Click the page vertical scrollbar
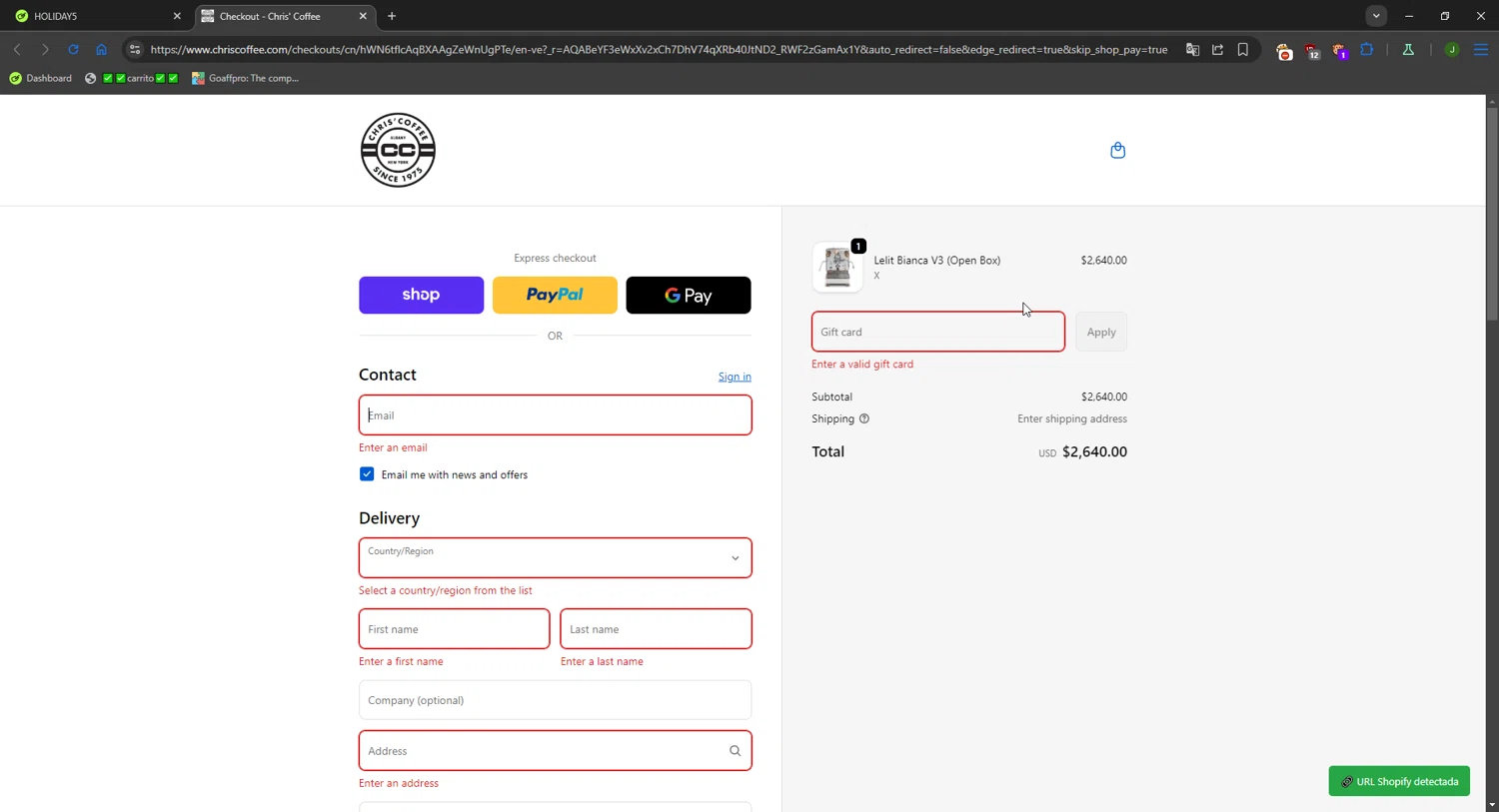Viewport: 1499px width, 812px height. point(1492,214)
